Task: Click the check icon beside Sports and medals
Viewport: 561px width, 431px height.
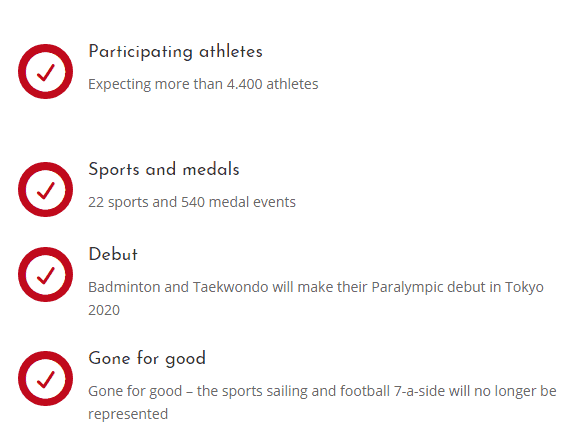Action: (x=45, y=190)
